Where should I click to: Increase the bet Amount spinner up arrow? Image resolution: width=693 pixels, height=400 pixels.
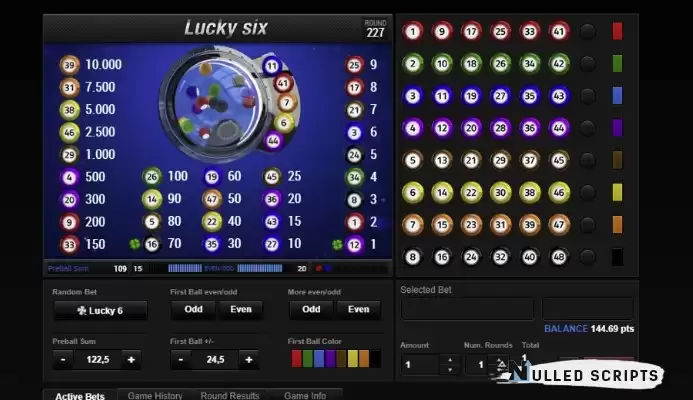point(450,359)
